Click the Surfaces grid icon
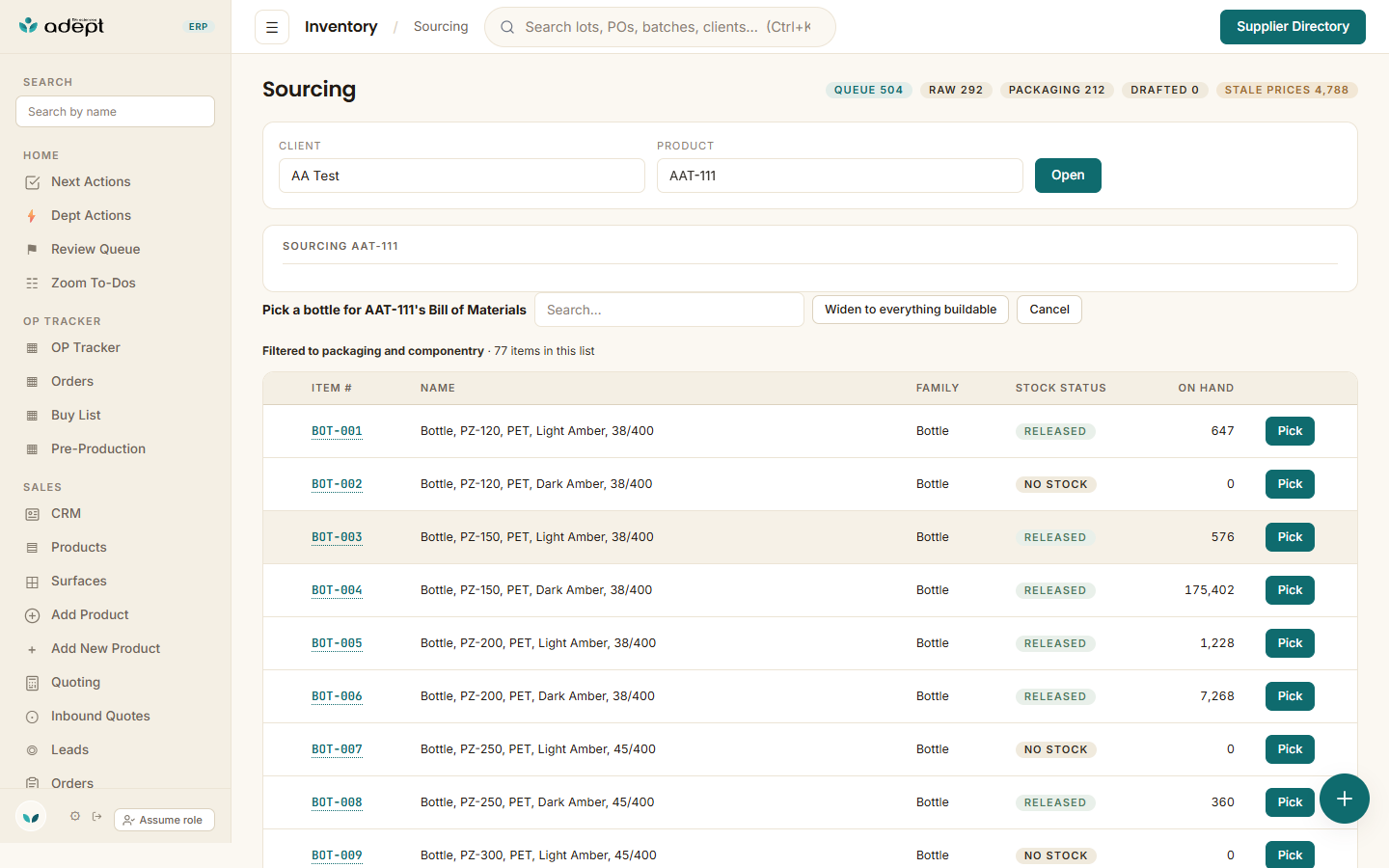Screen dimensions: 1389x868 click(32, 582)
